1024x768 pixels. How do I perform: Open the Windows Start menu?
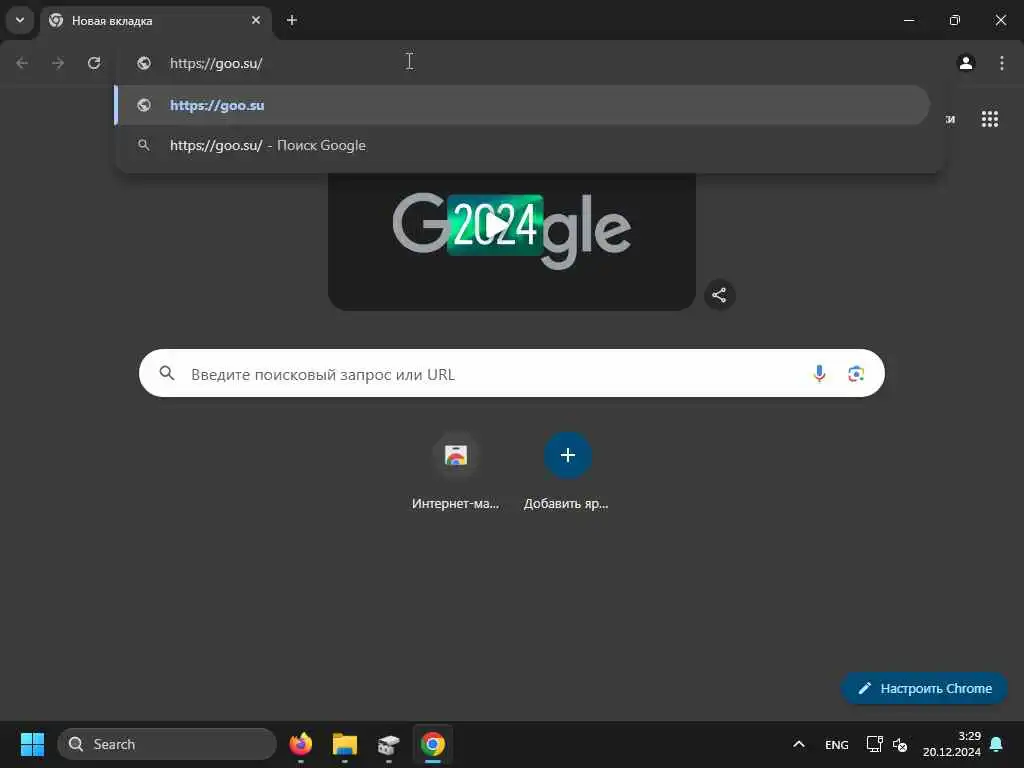pyautogui.click(x=32, y=744)
